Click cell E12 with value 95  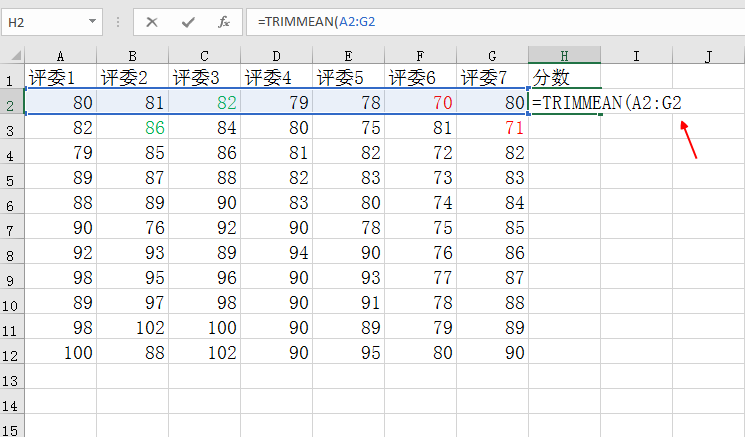[348, 352]
